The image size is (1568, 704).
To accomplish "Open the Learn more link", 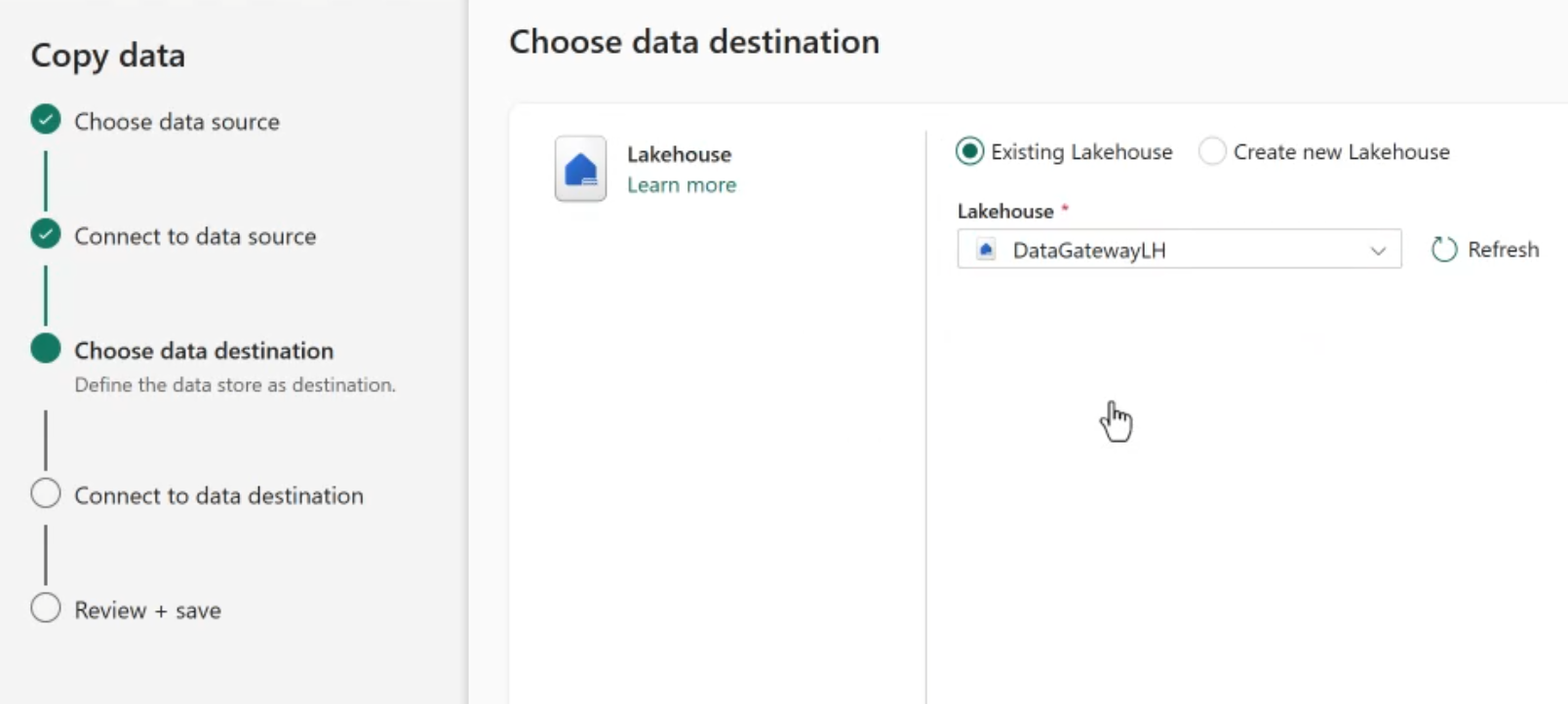I will tap(681, 185).
